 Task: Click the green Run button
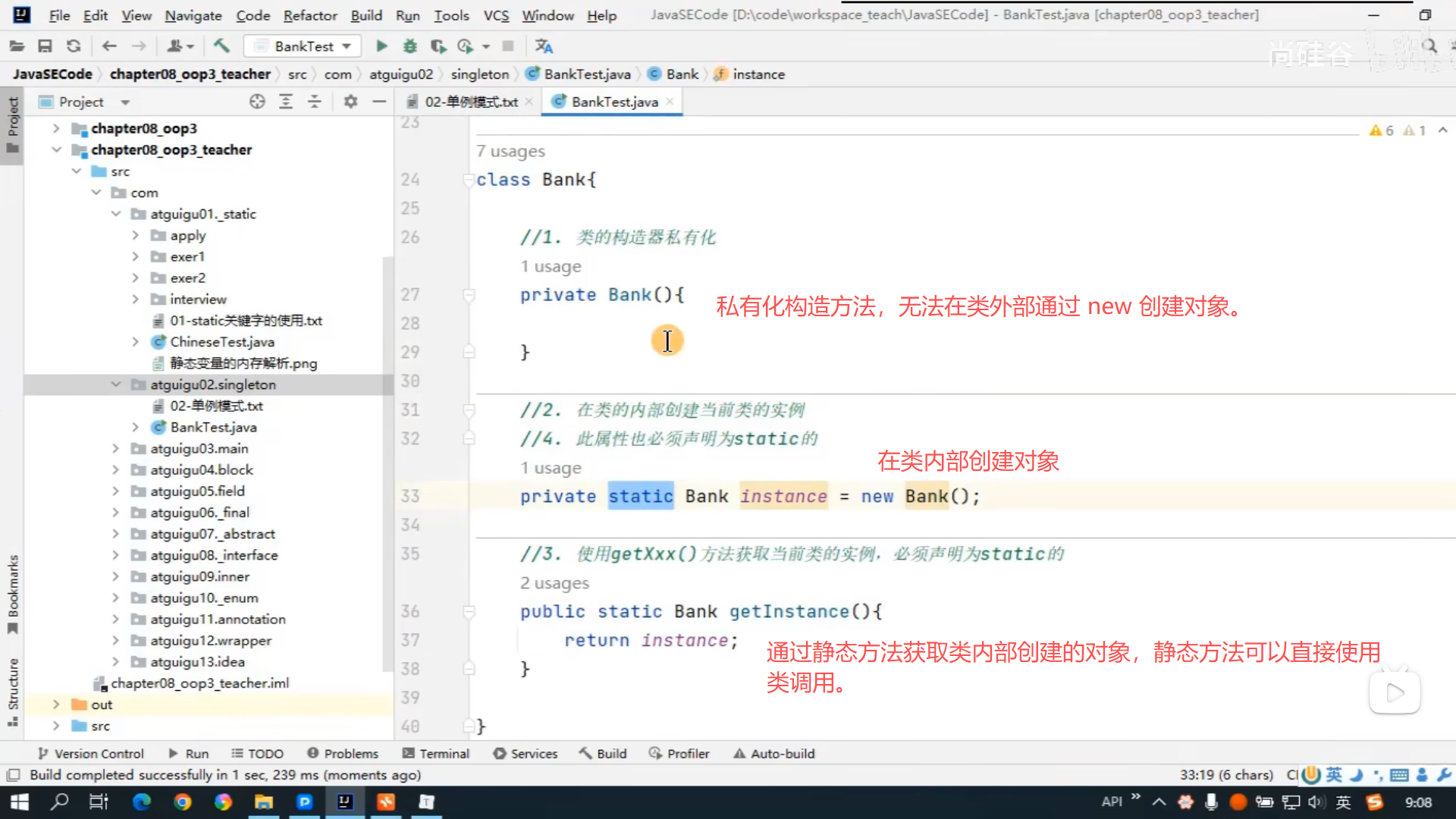[x=381, y=46]
